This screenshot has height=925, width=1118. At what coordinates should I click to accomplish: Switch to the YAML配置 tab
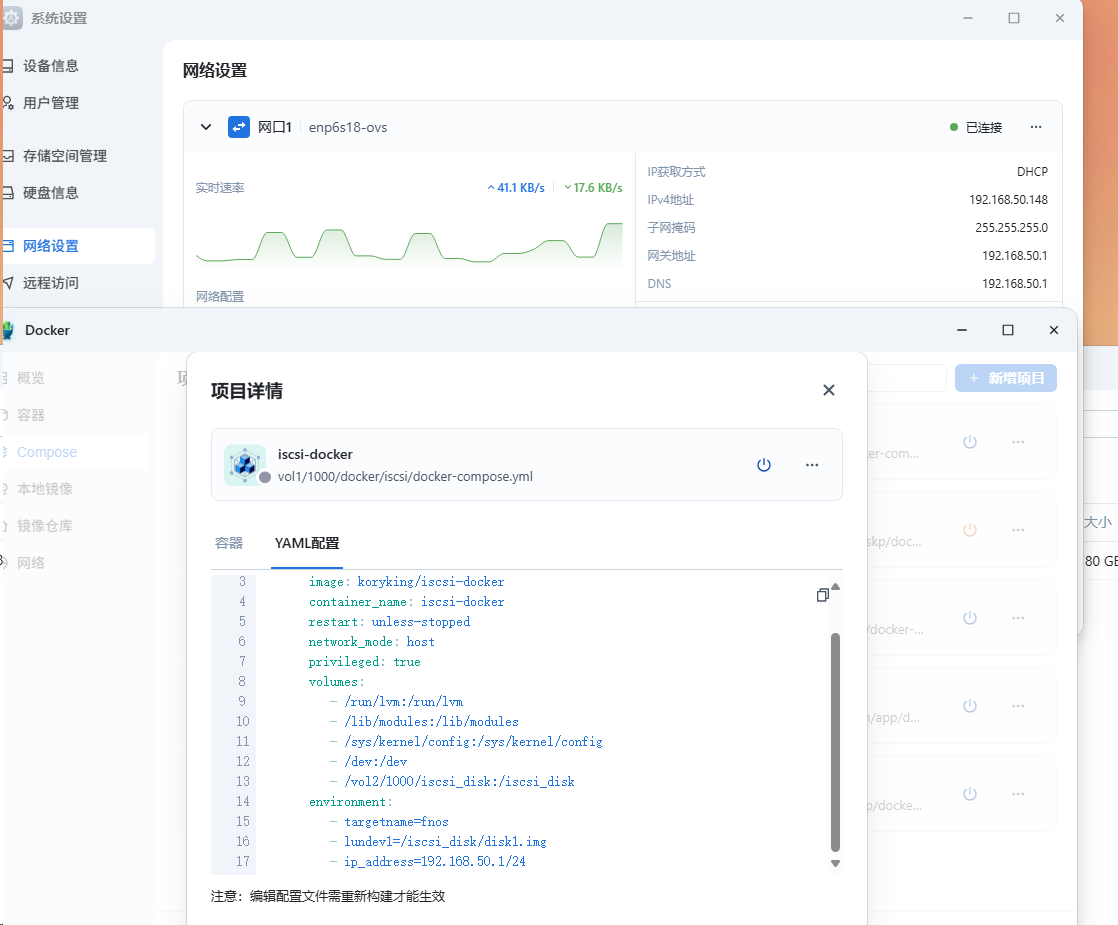tap(307, 543)
